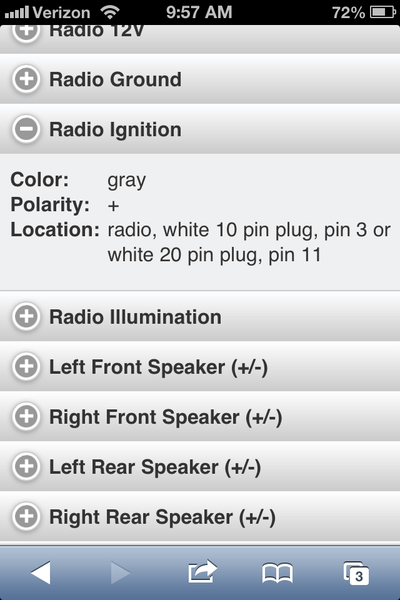Tap the radio location description text

(249, 242)
